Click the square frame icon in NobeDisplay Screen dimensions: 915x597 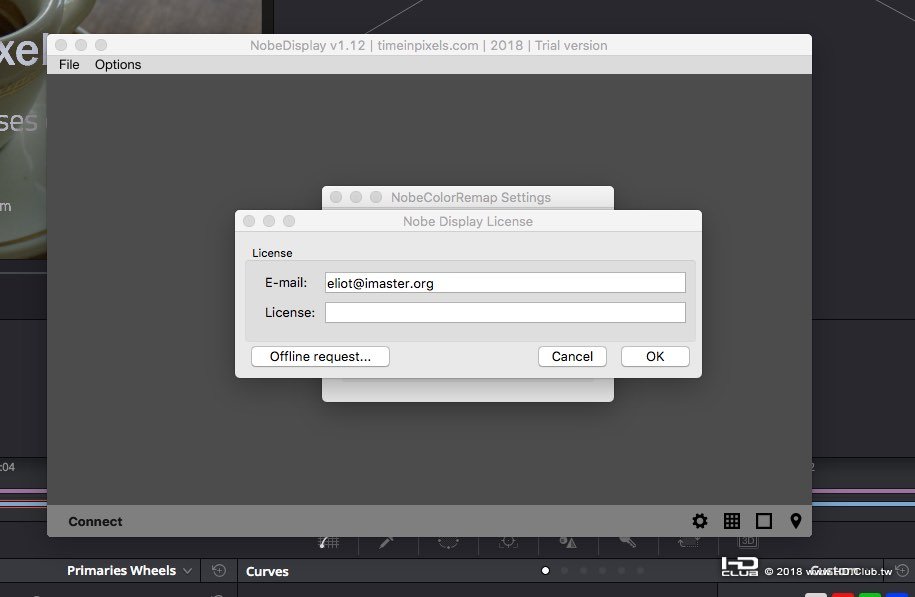pos(764,521)
